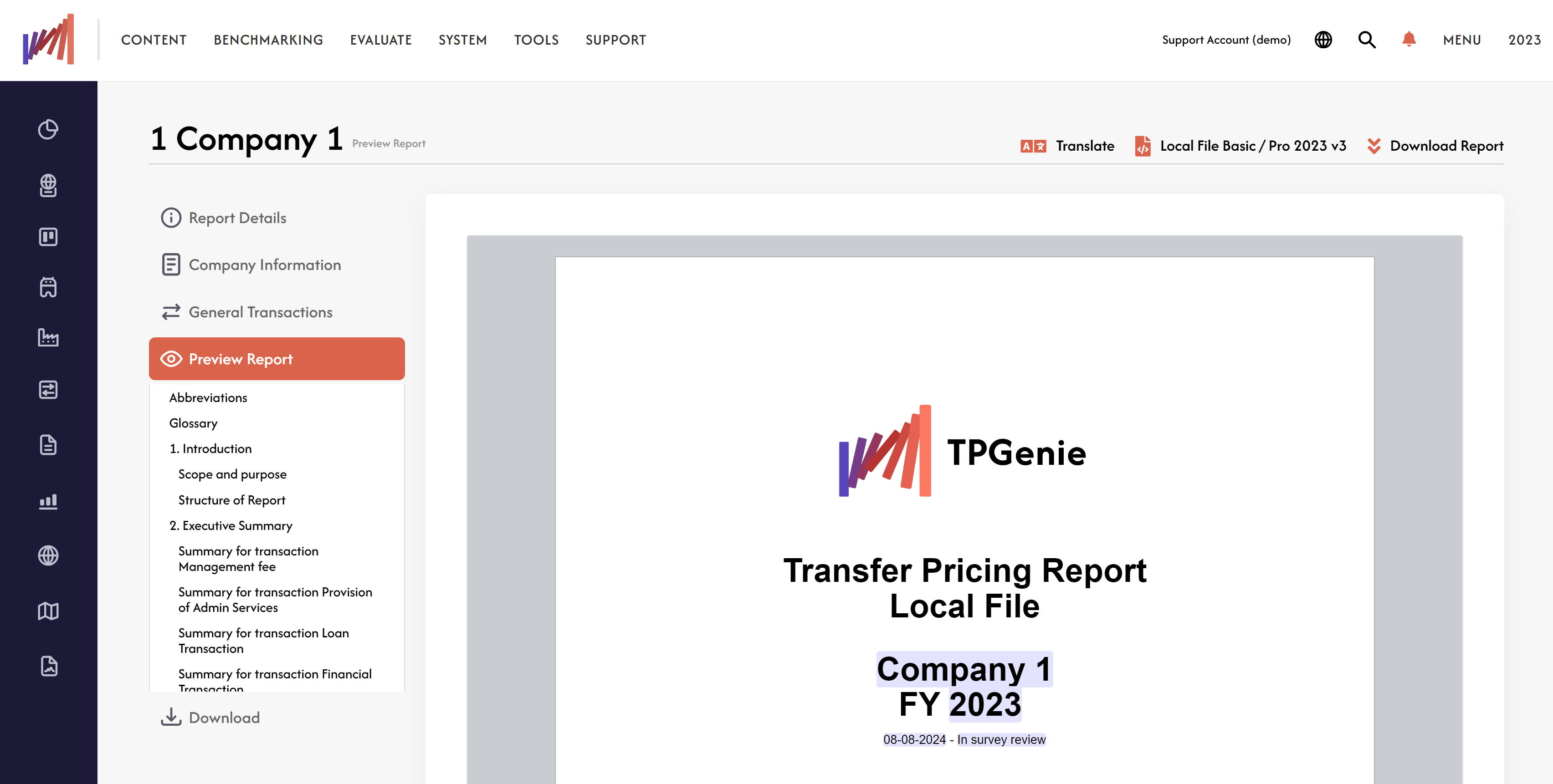This screenshot has width=1553, height=784.
Task: Jump to Abbreviations in outline
Action: pyautogui.click(x=208, y=397)
